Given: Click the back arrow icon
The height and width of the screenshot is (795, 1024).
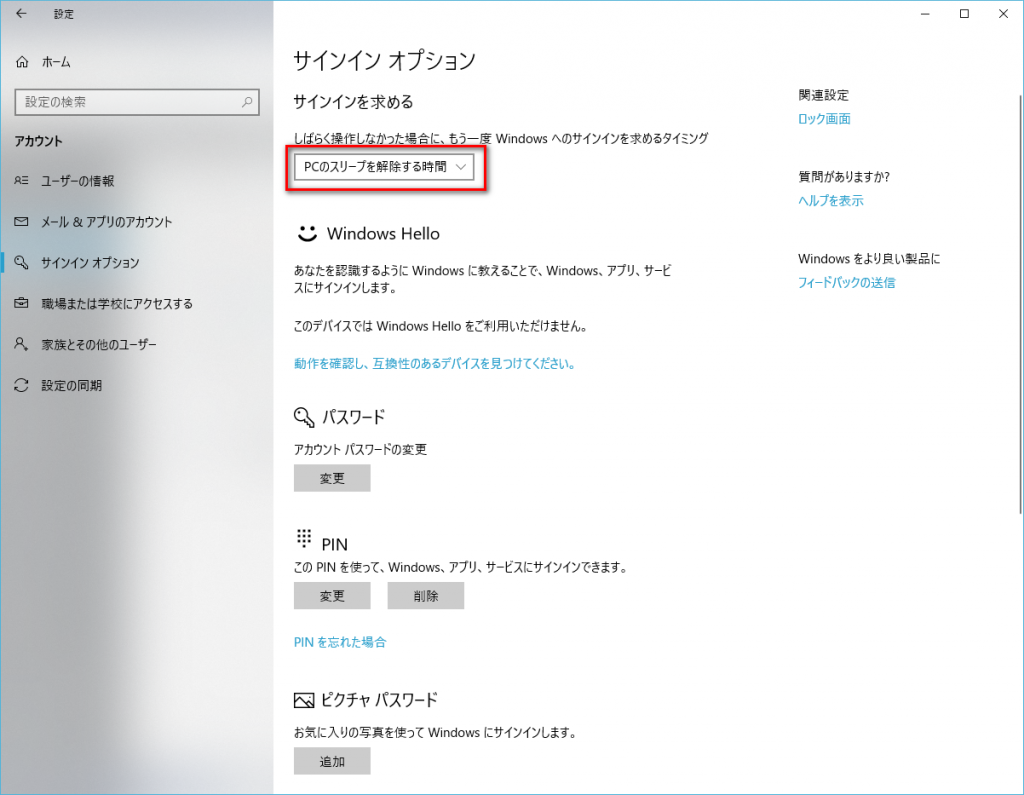Looking at the screenshot, I should [22, 14].
